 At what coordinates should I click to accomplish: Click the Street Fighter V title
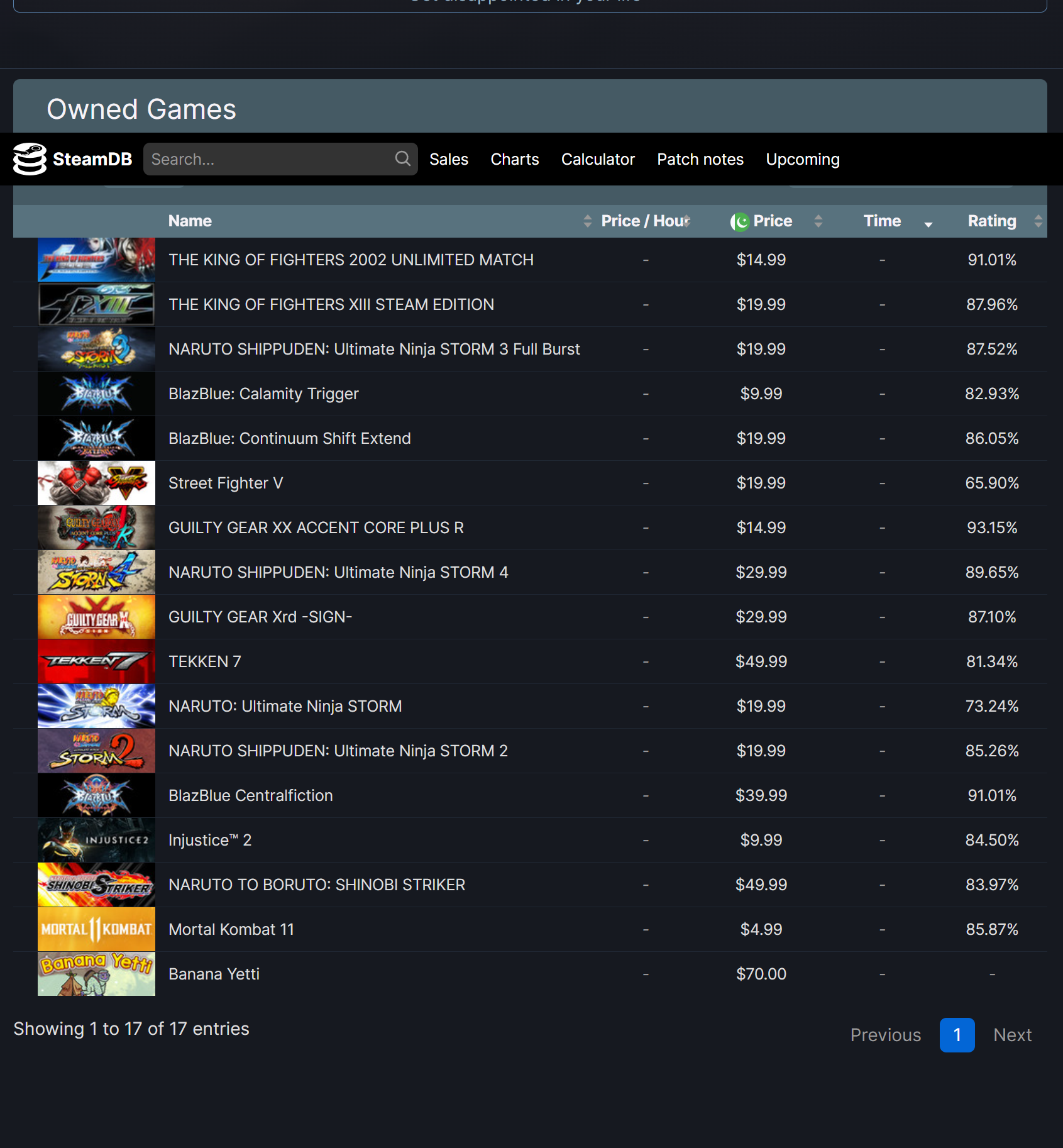[x=226, y=483]
